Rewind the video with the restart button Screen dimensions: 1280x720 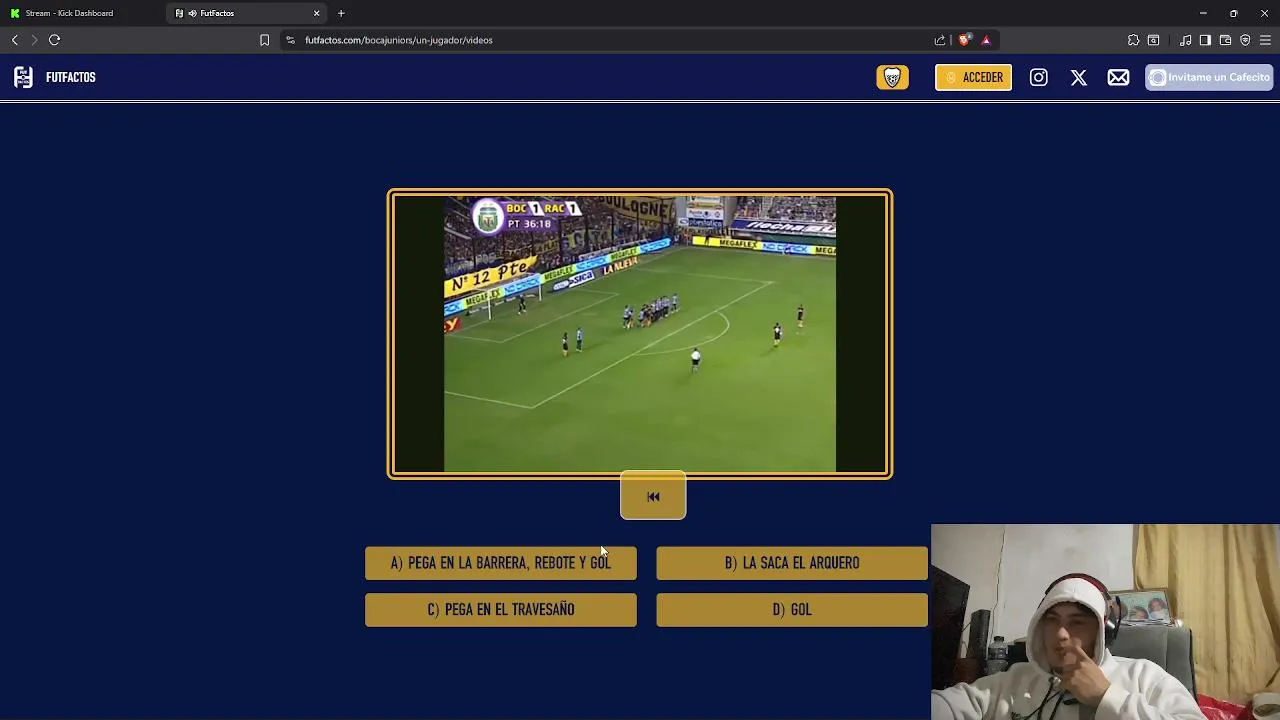[x=653, y=496]
